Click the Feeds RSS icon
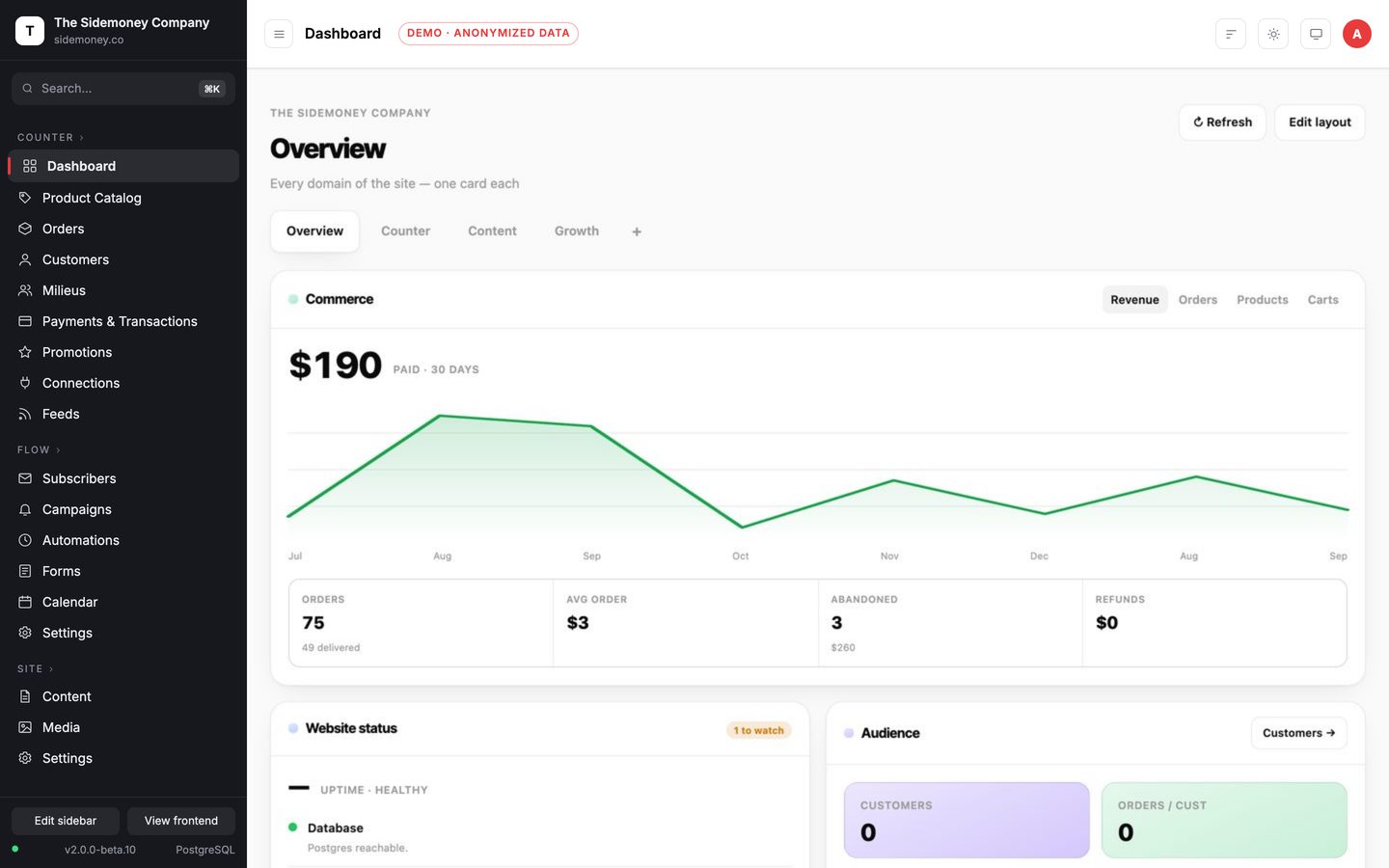1389x868 pixels. 25,414
